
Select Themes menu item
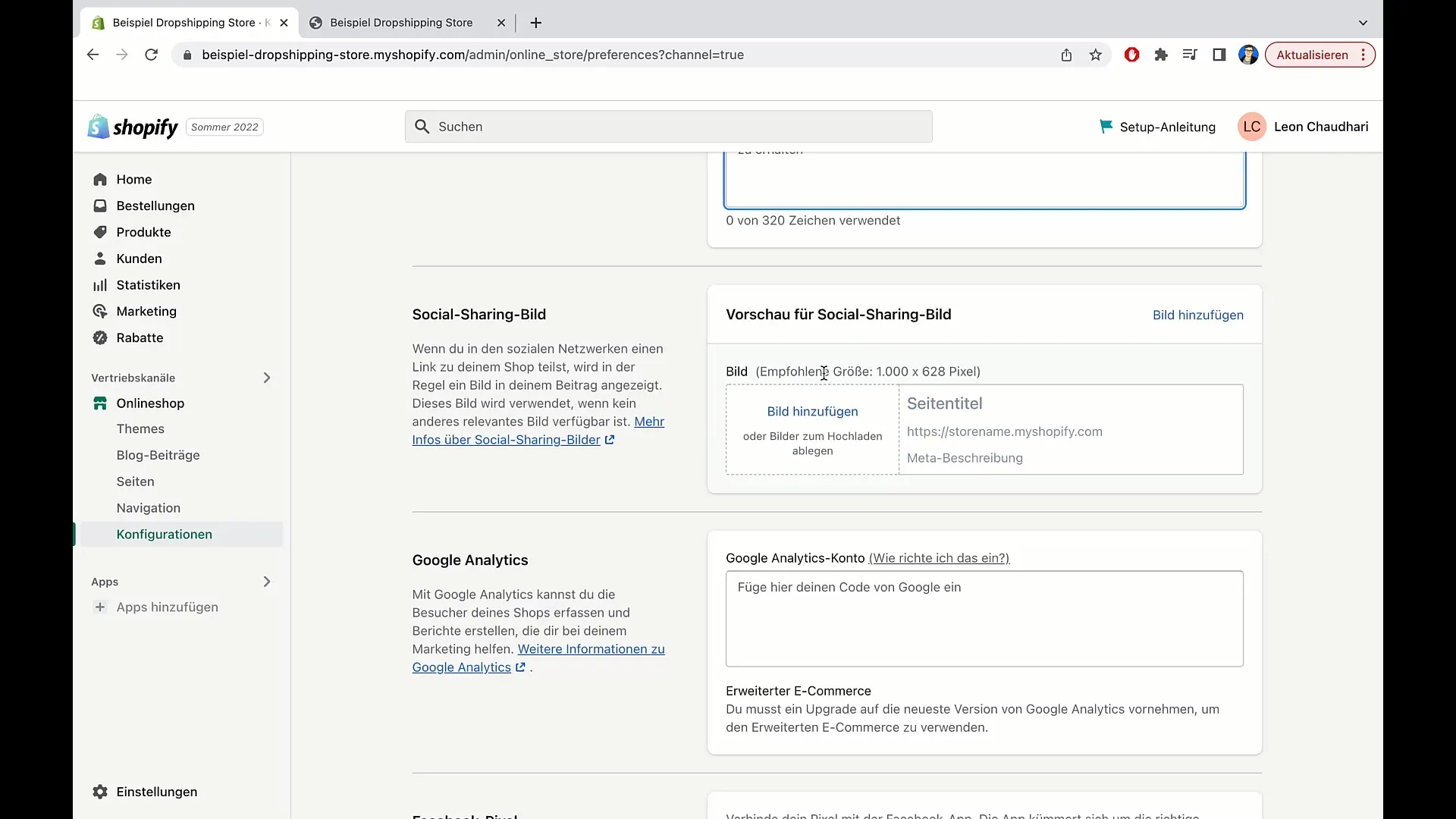coord(140,428)
